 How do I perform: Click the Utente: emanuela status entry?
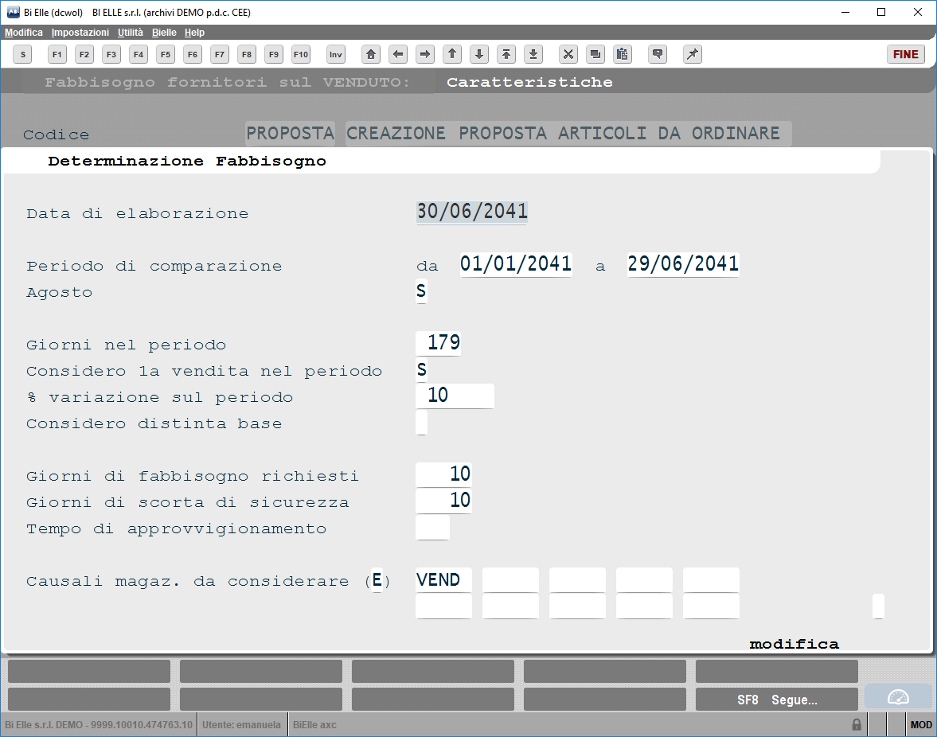click(x=241, y=724)
